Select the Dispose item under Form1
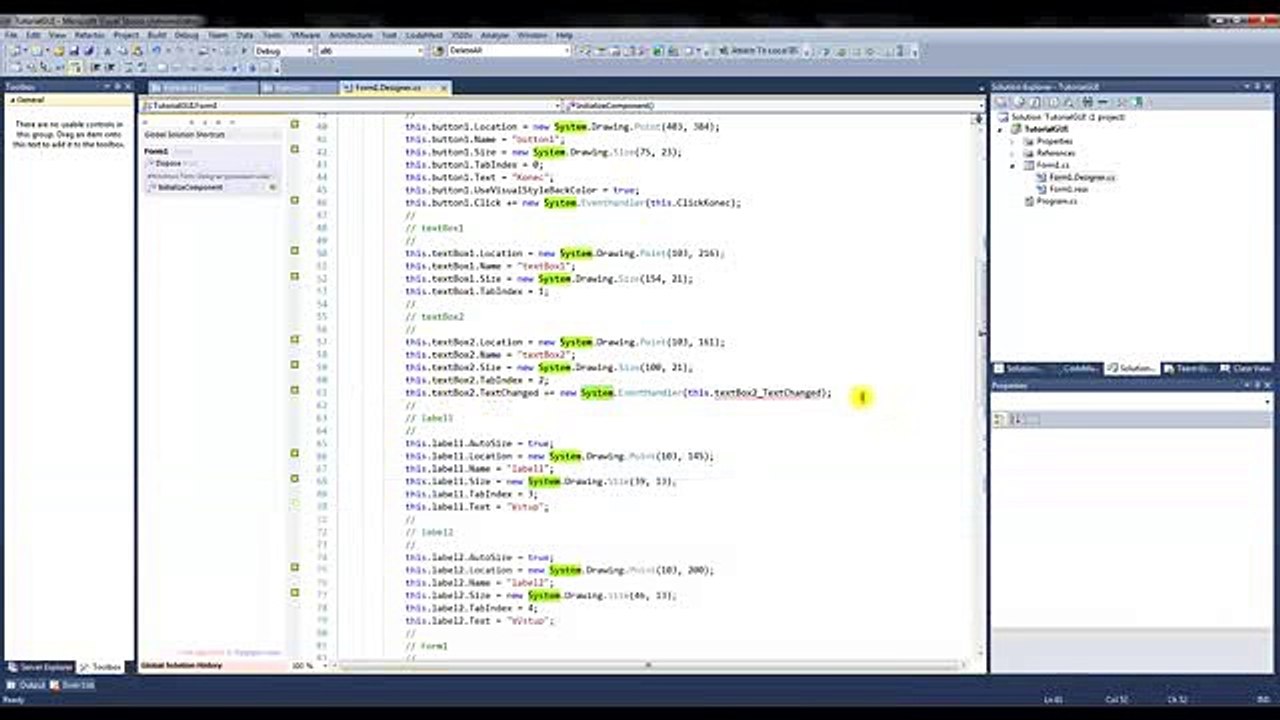The height and width of the screenshot is (720, 1280). [x=168, y=163]
